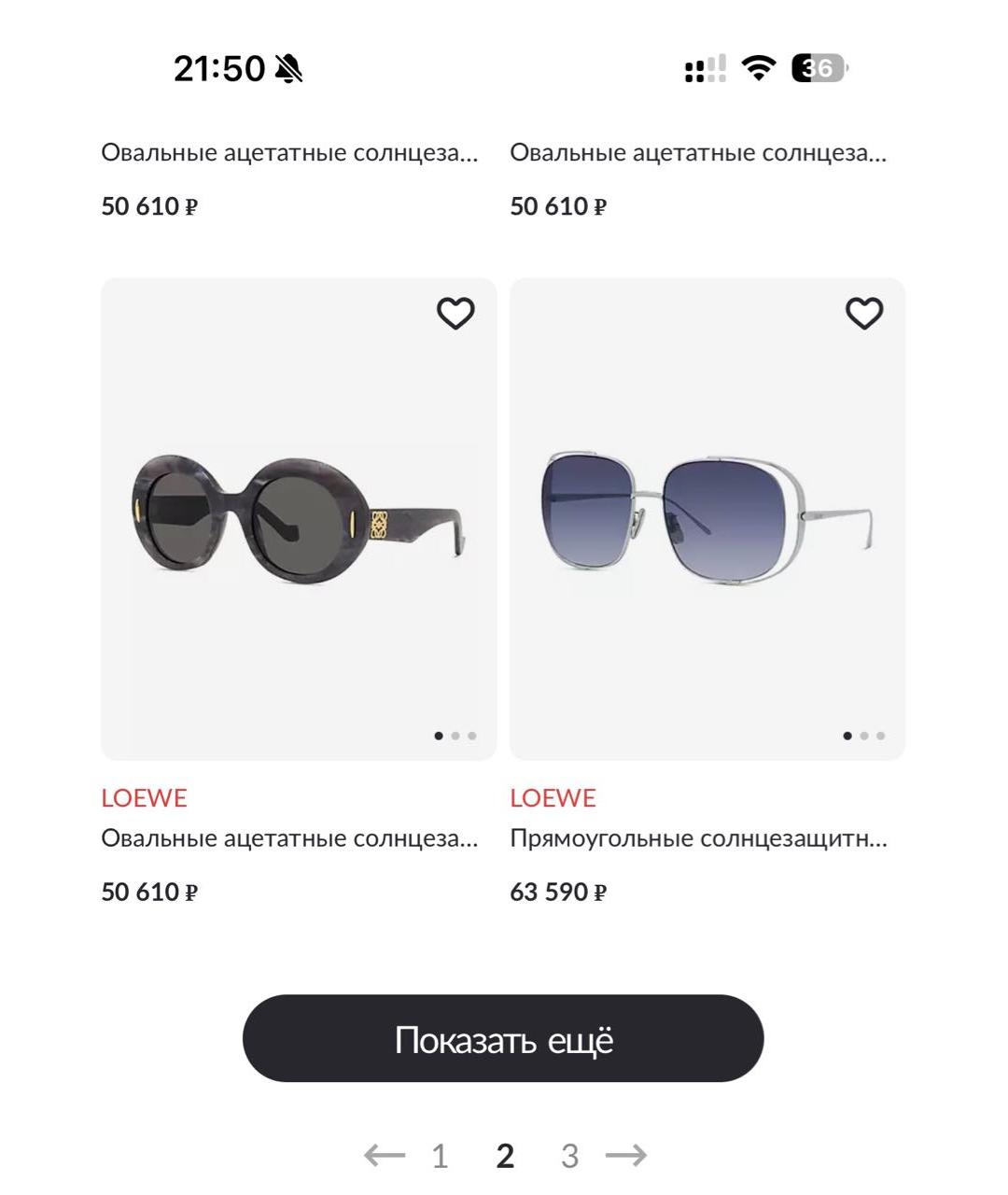Open the gray oval sunglasses photo
Viewport: 1008px width, 1195px height.
[299, 519]
